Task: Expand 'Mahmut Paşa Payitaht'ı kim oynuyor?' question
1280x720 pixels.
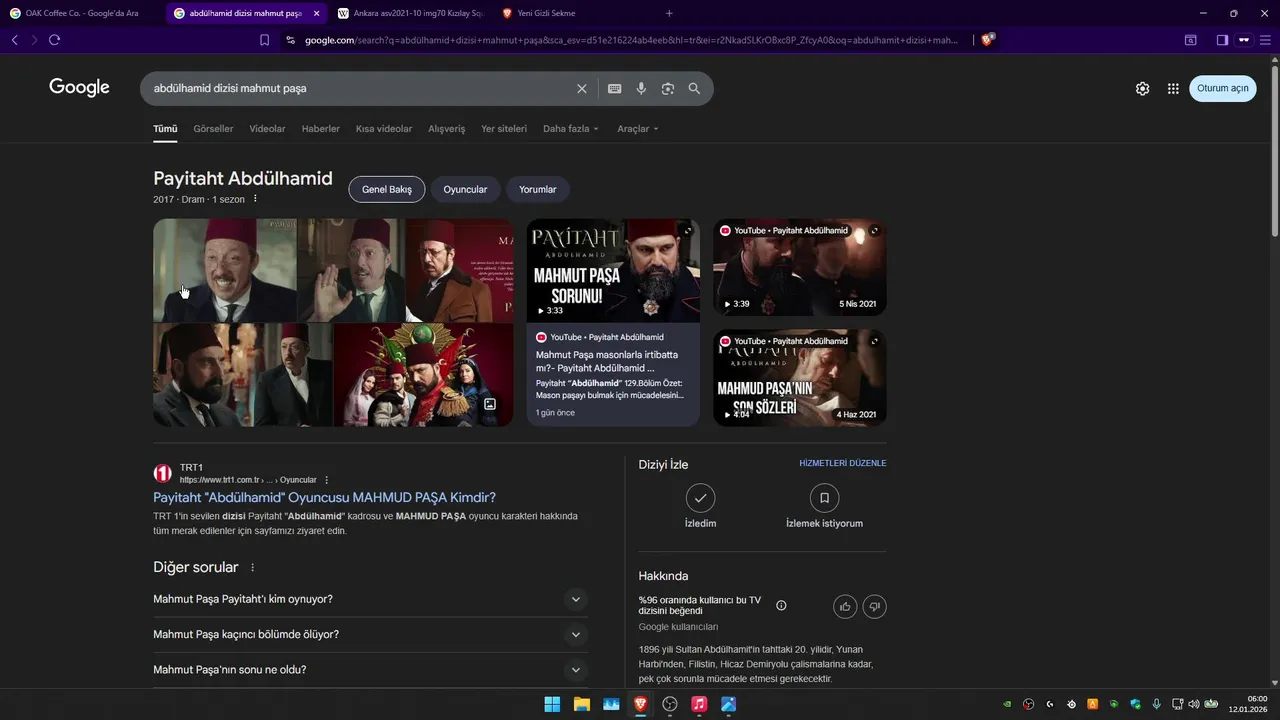Action: [x=370, y=599]
